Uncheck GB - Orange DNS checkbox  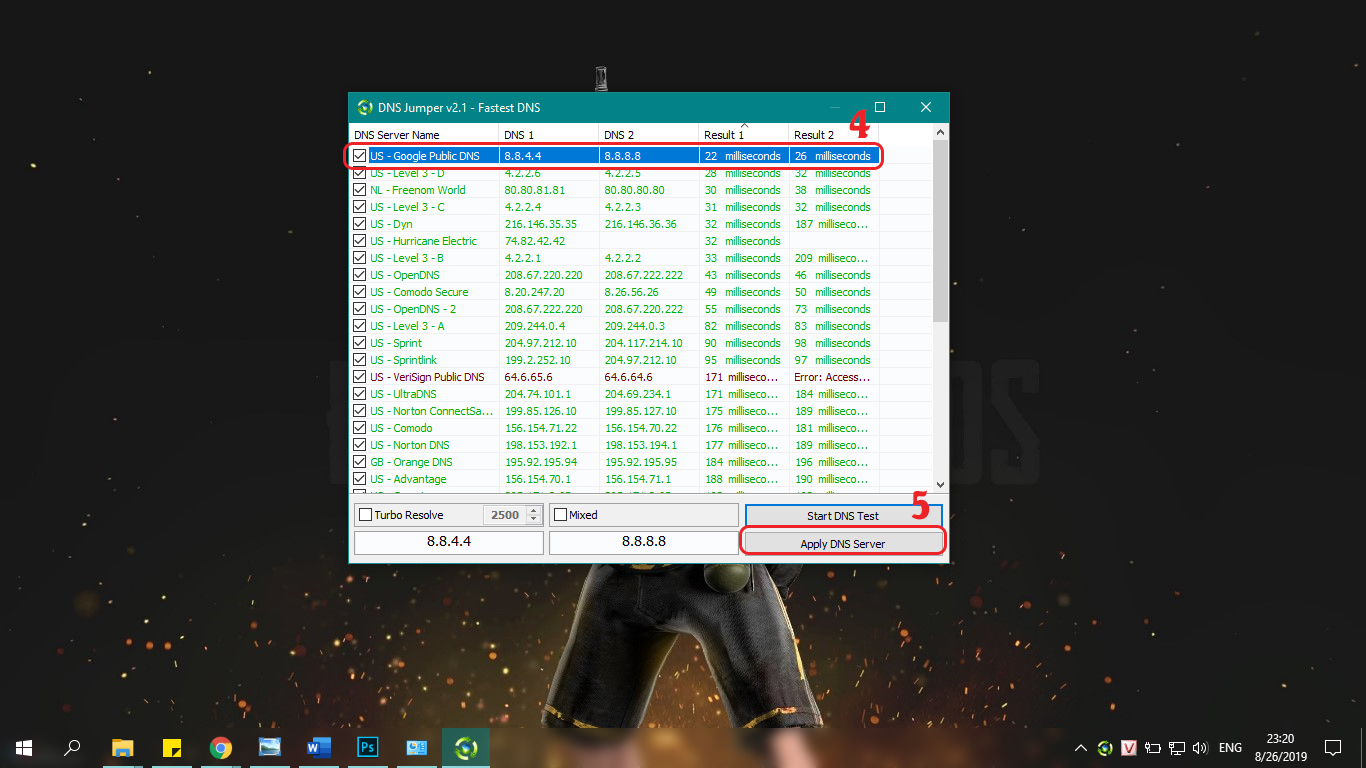[360, 462]
